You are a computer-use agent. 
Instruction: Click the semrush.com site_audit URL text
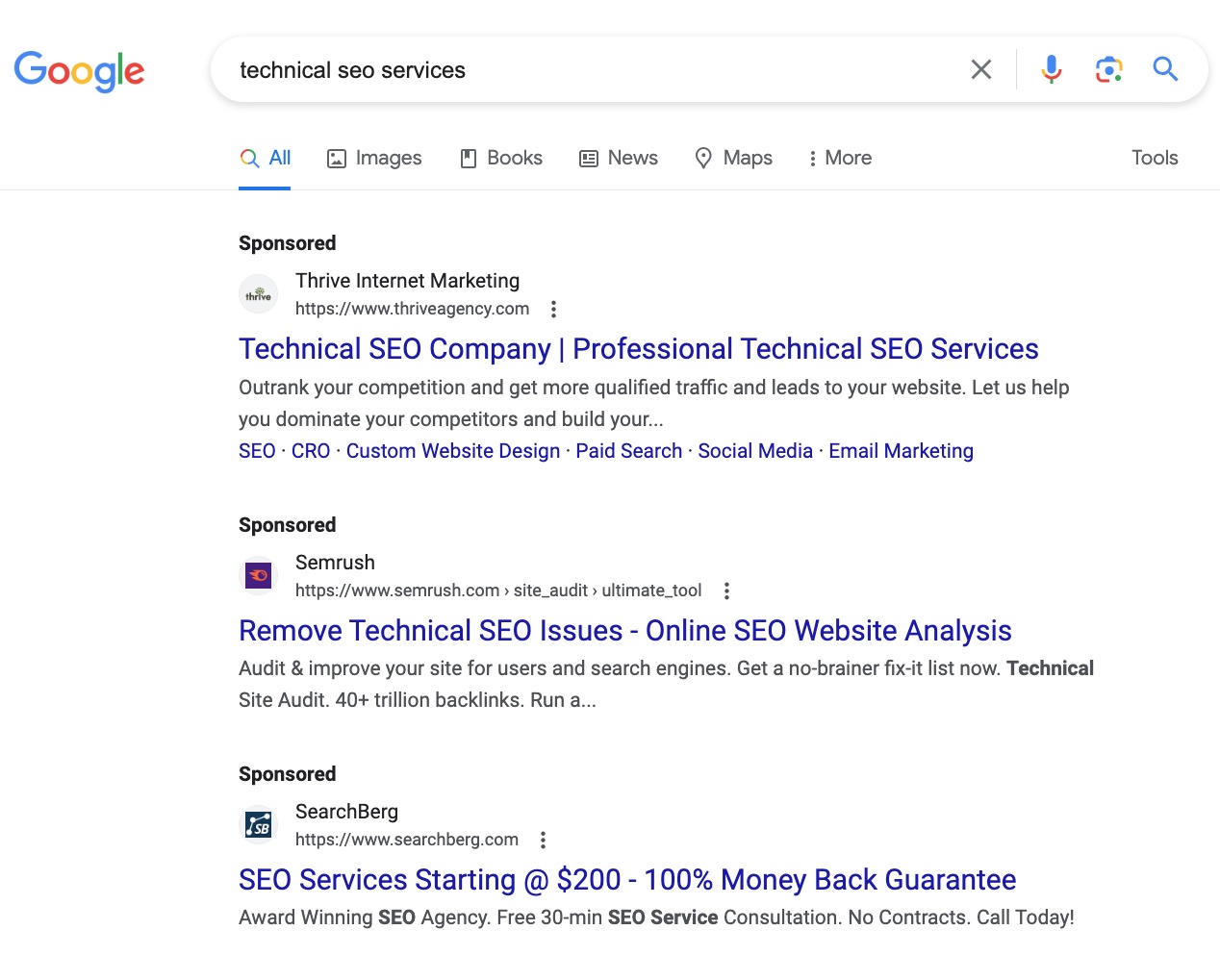point(498,591)
